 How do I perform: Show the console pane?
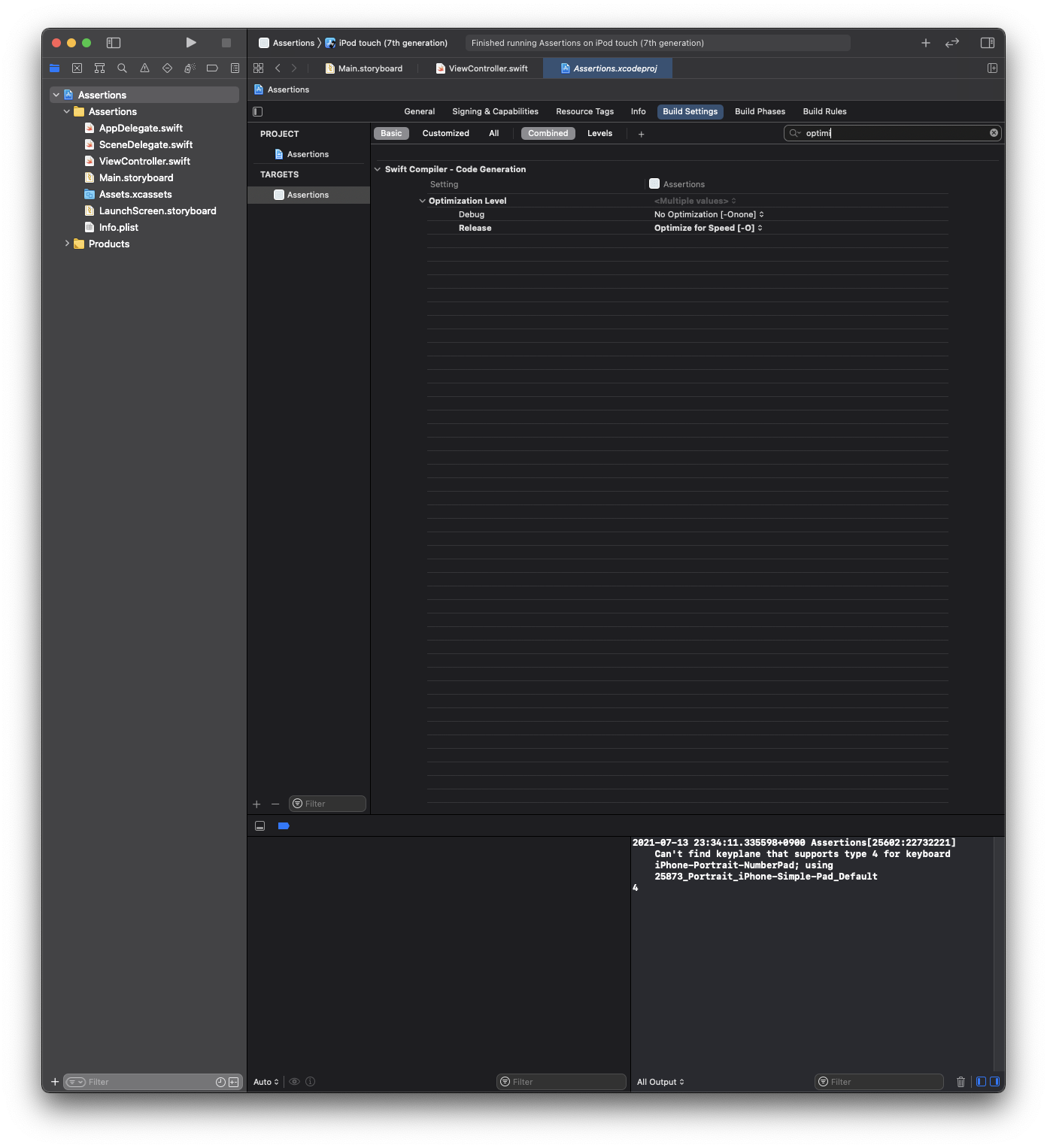coord(995,1082)
